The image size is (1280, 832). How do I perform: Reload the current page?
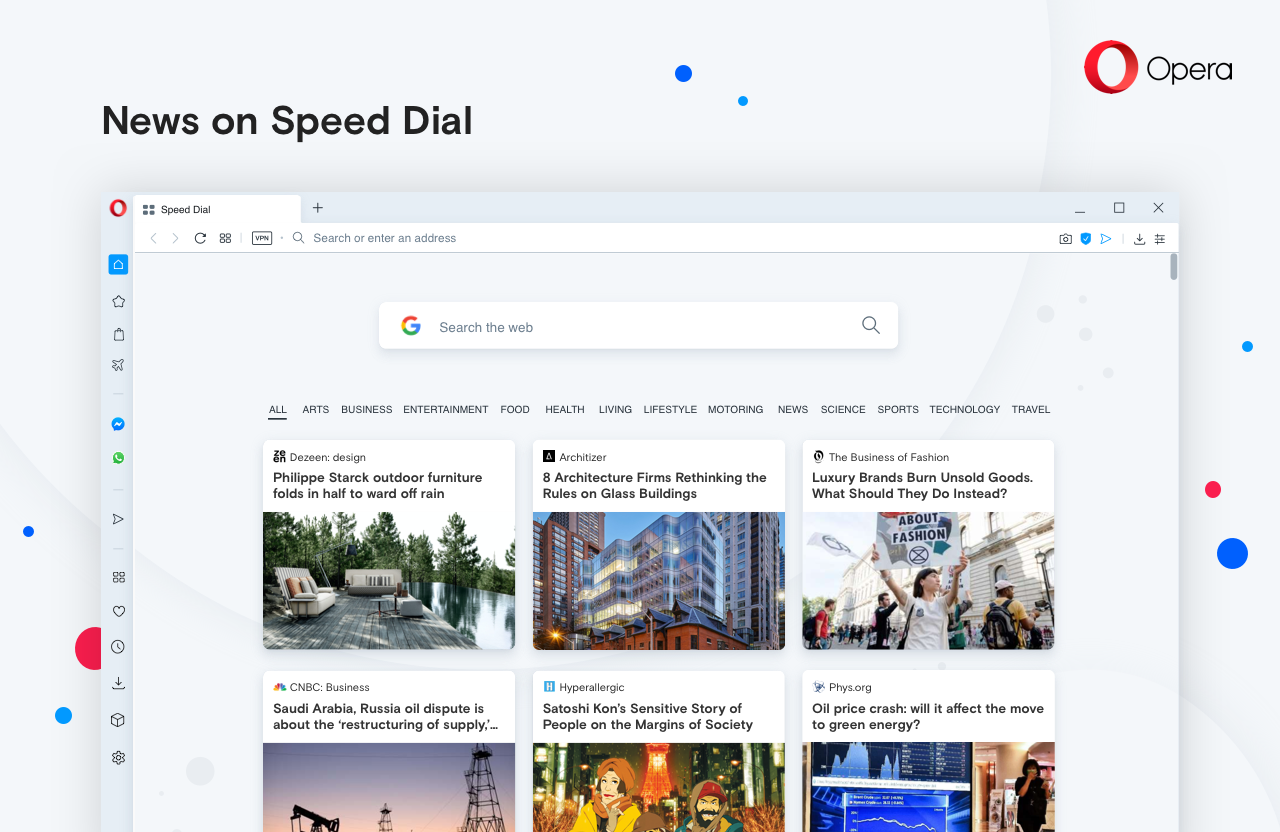tap(200, 238)
